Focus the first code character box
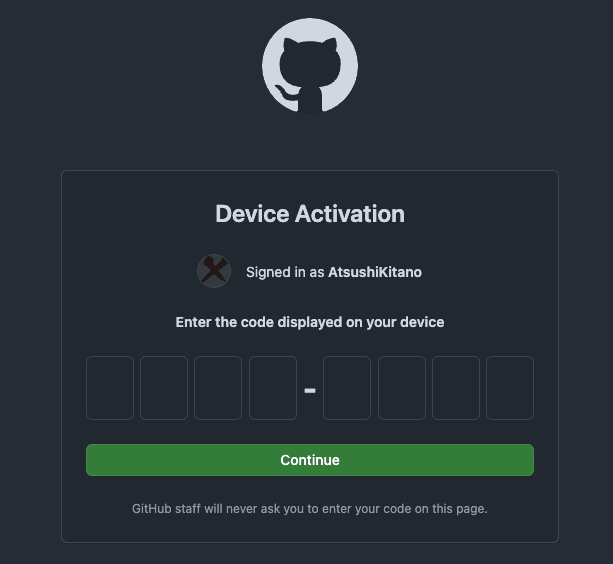The width and height of the screenshot is (613, 564). pyautogui.click(x=110, y=388)
